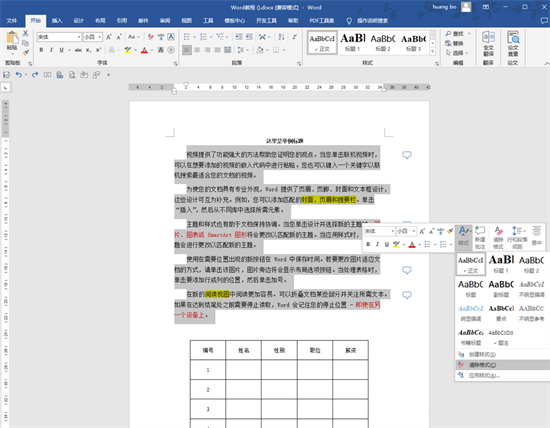Click the Undo arrow in quick access toolbar

pos(19,75)
